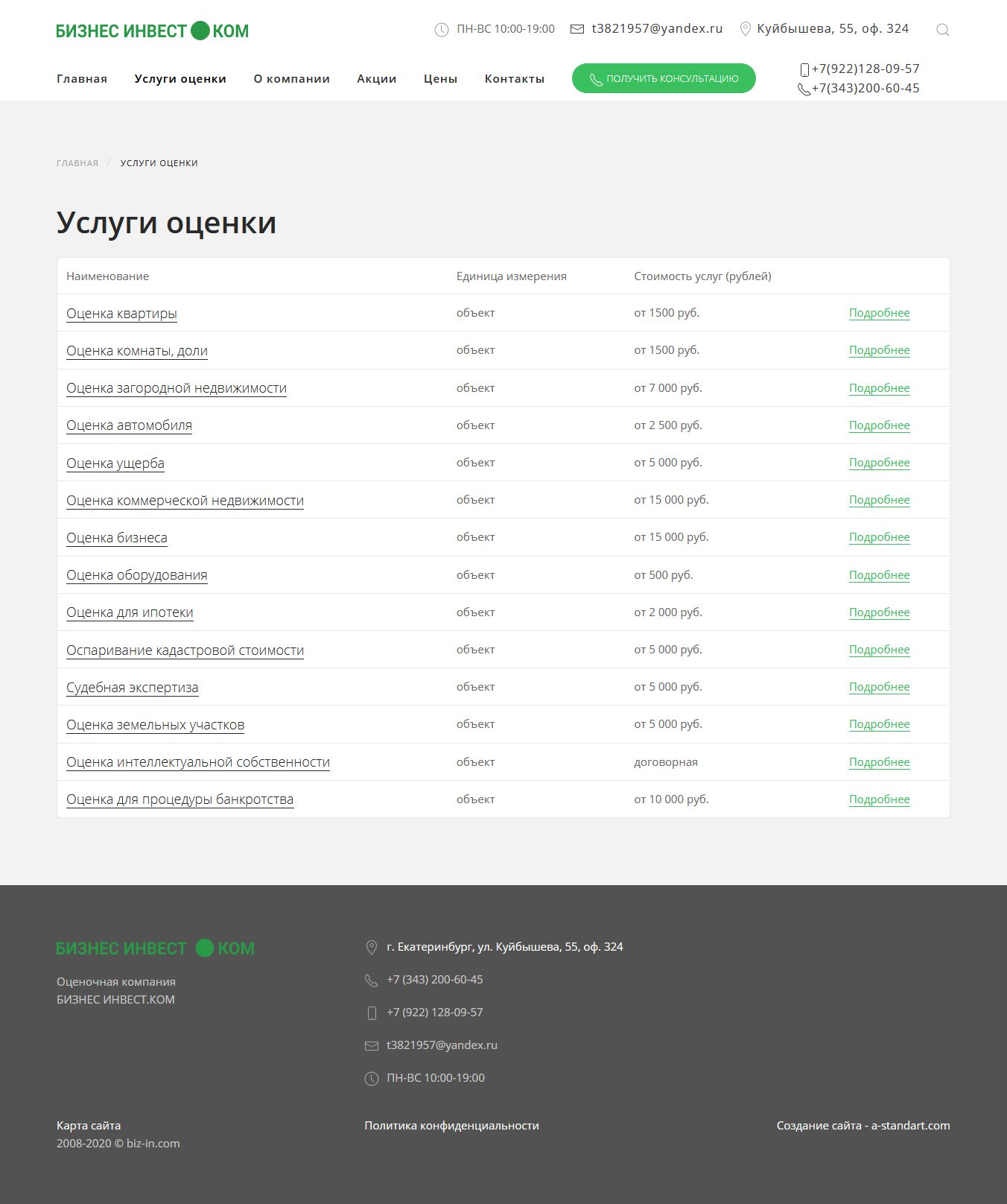Click the footer mobile phone icon
Screen dimensions: 1007x1204
(x=372, y=1013)
